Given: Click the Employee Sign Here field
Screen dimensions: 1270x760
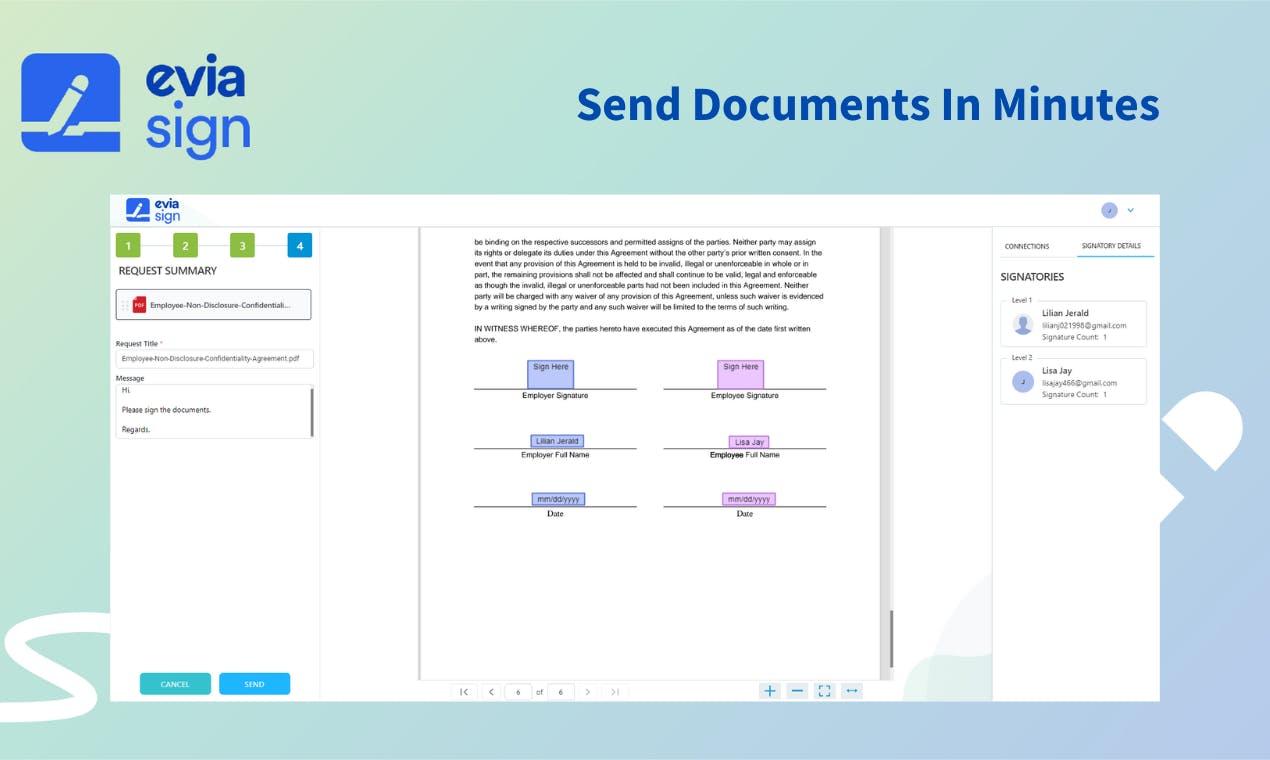Looking at the screenshot, I should coord(741,374).
